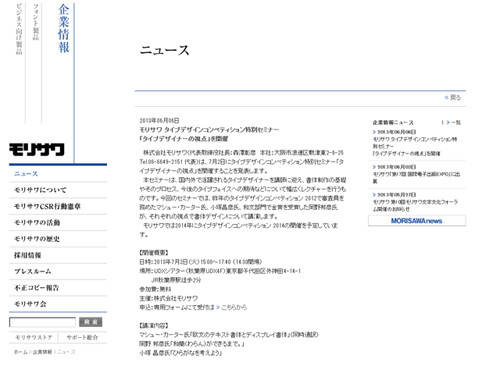500x366 pixels.
Task: Open the モリサワストア link
Action: pyautogui.click(x=34, y=337)
